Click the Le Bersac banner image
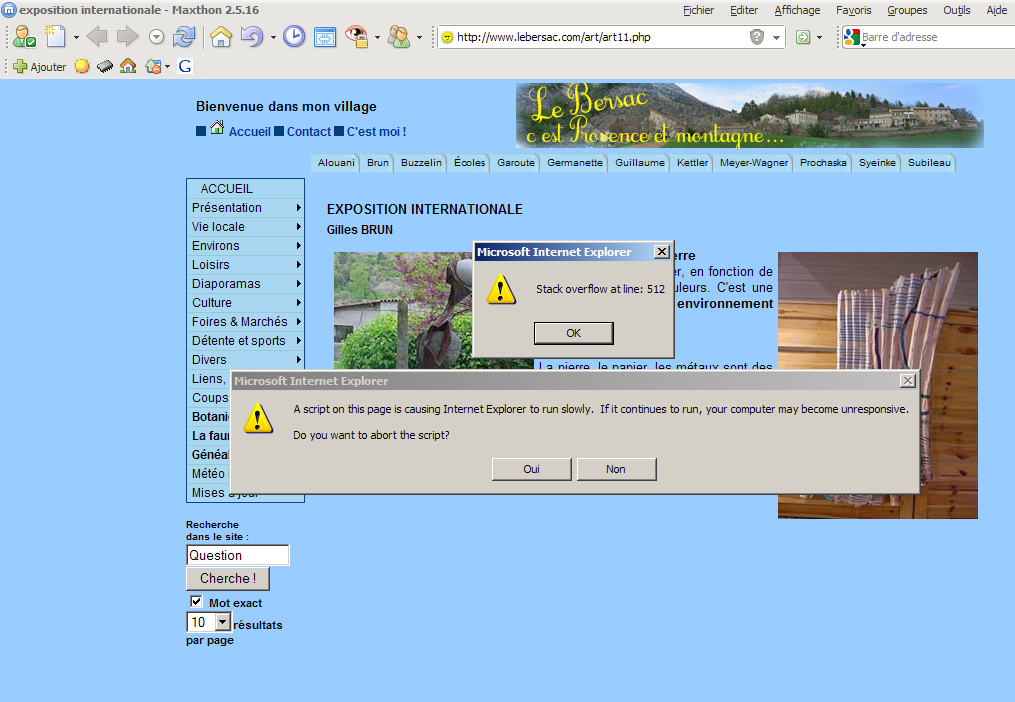Screen dimensions: 1015x702 click(750, 115)
